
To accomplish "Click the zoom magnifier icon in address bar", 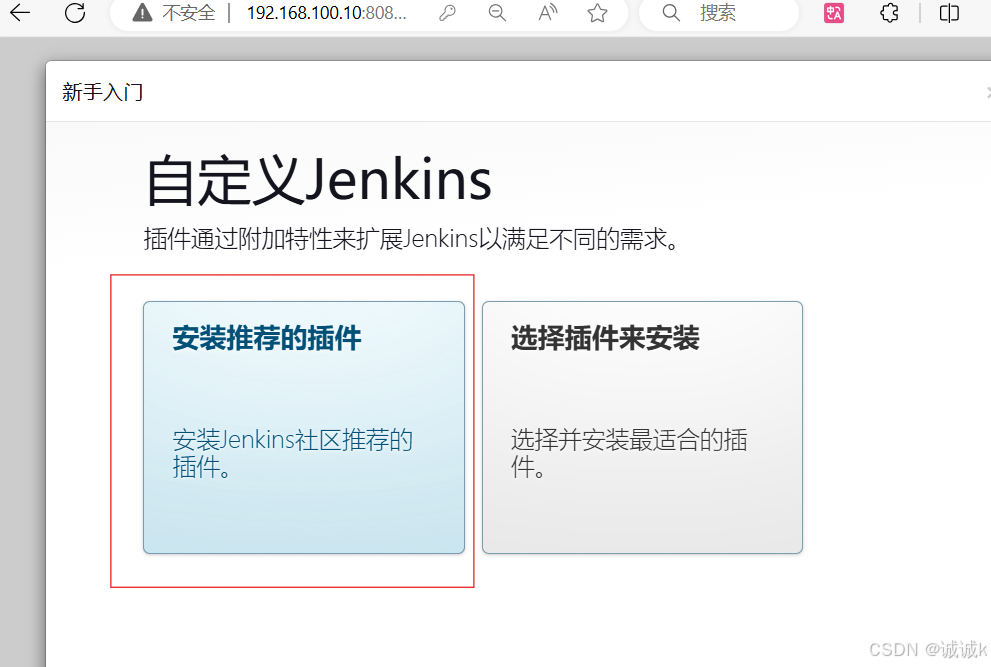I will point(497,13).
